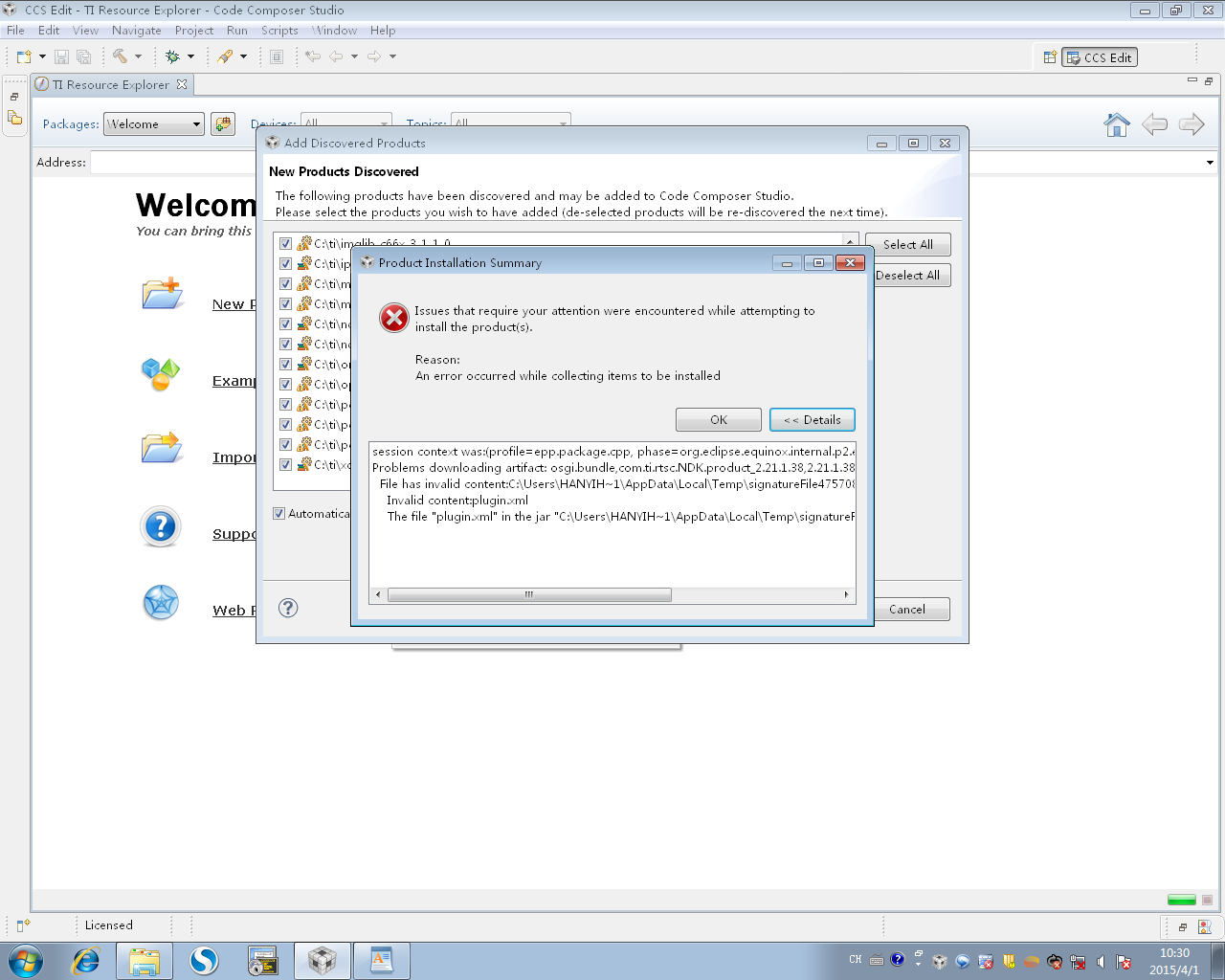Click the horizontal scrollbar thumb in error details

pos(529,594)
